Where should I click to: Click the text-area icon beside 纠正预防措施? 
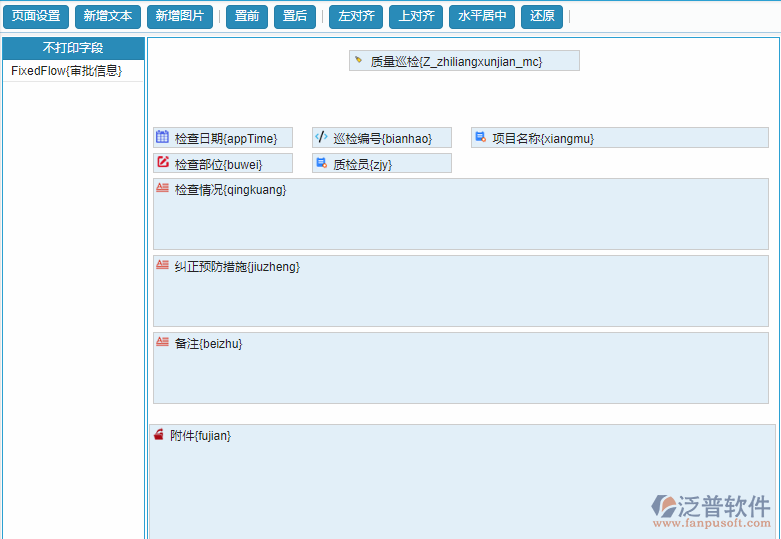162,265
